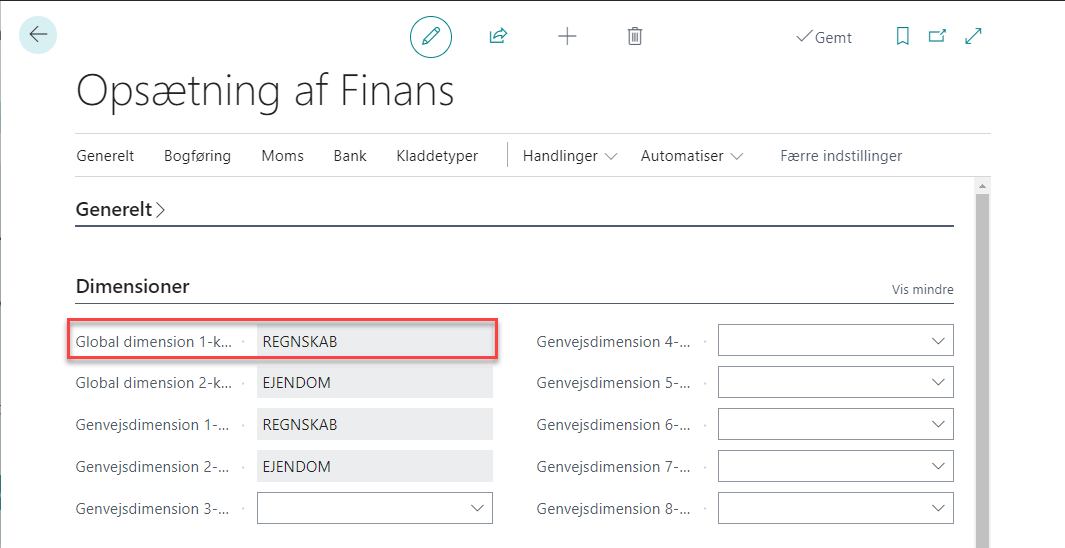Open Genvejsdimension 4 dropdown

pos(836,340)
